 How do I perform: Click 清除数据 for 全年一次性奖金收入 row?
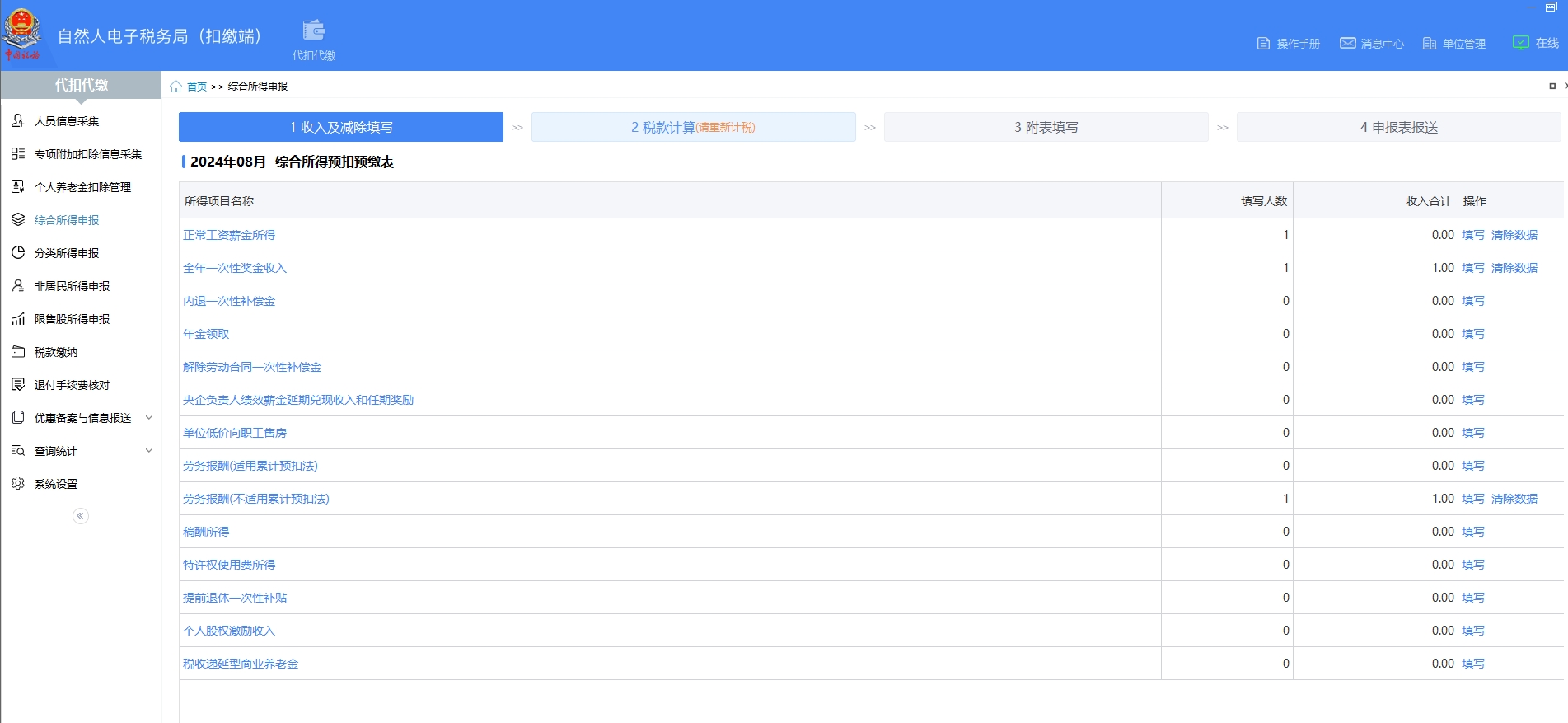pyautogui.click(x=1514, y=268)
